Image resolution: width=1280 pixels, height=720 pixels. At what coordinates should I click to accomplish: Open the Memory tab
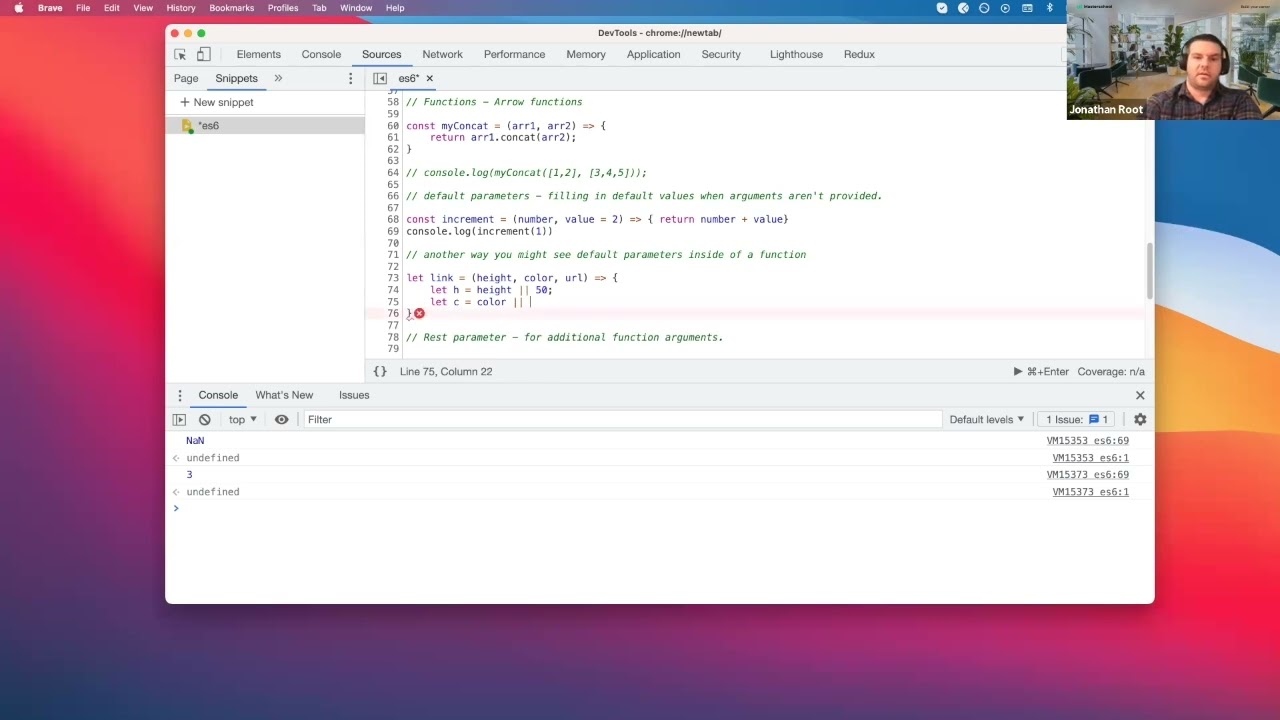point(586,54)
